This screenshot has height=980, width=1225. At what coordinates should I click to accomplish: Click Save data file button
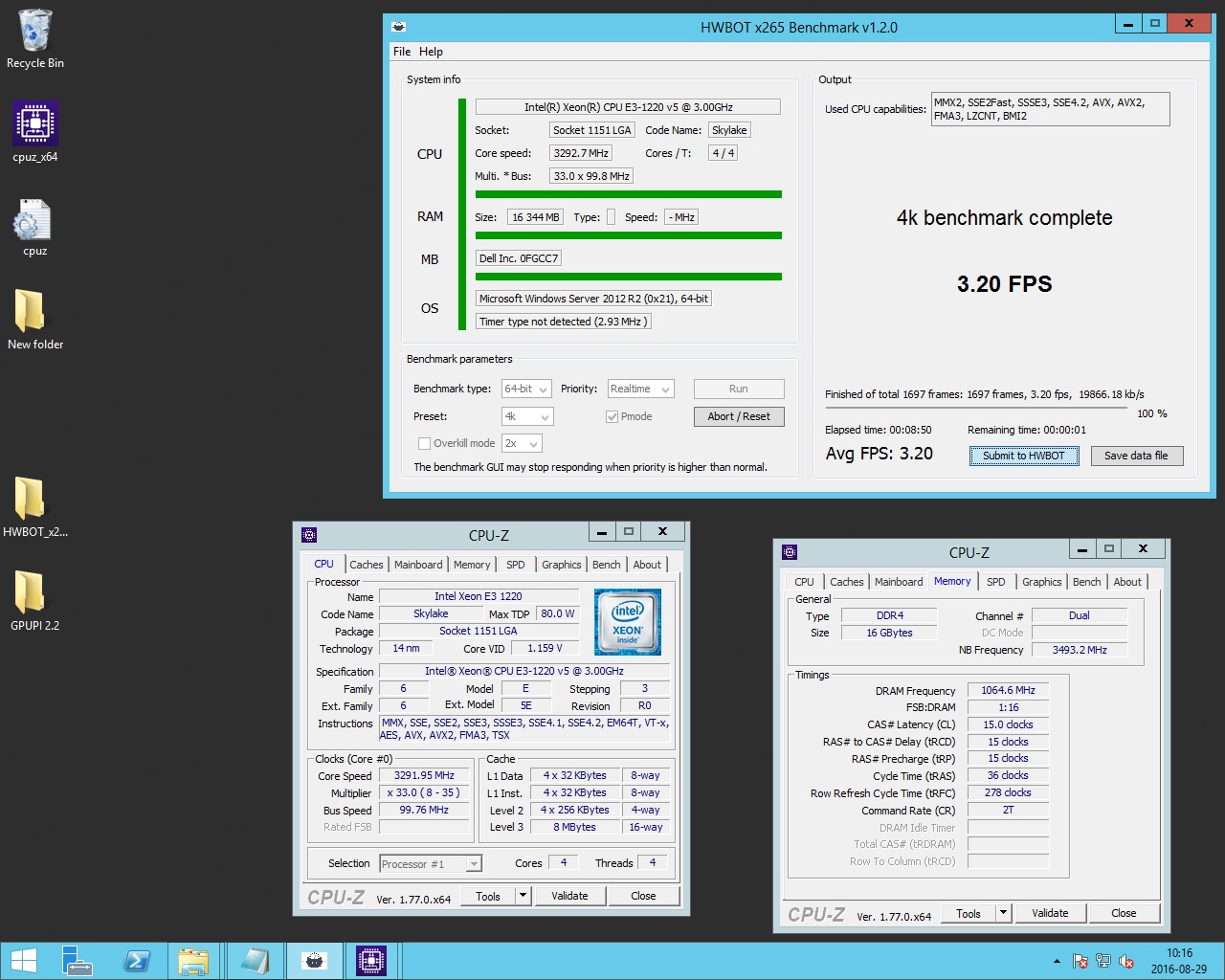click(1136, 456)
